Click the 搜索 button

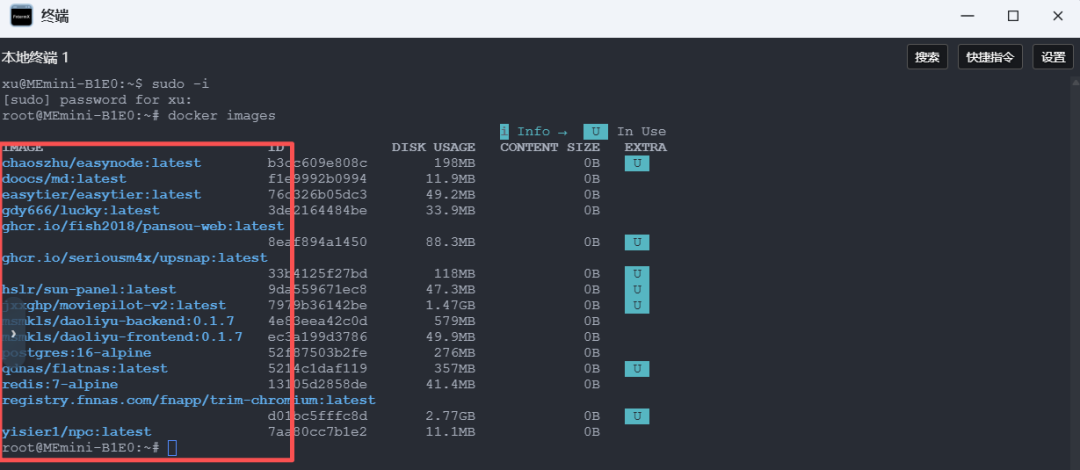[x=927, y=57]
